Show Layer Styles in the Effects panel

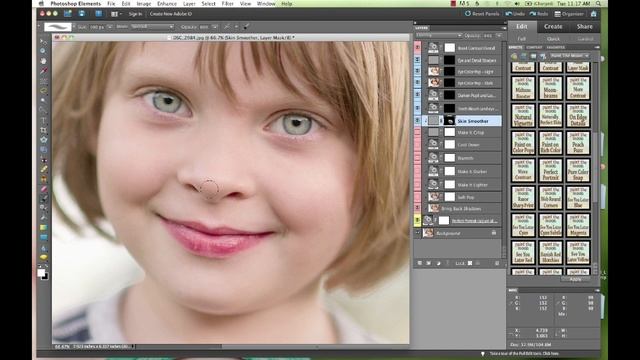tap(524, 56)
